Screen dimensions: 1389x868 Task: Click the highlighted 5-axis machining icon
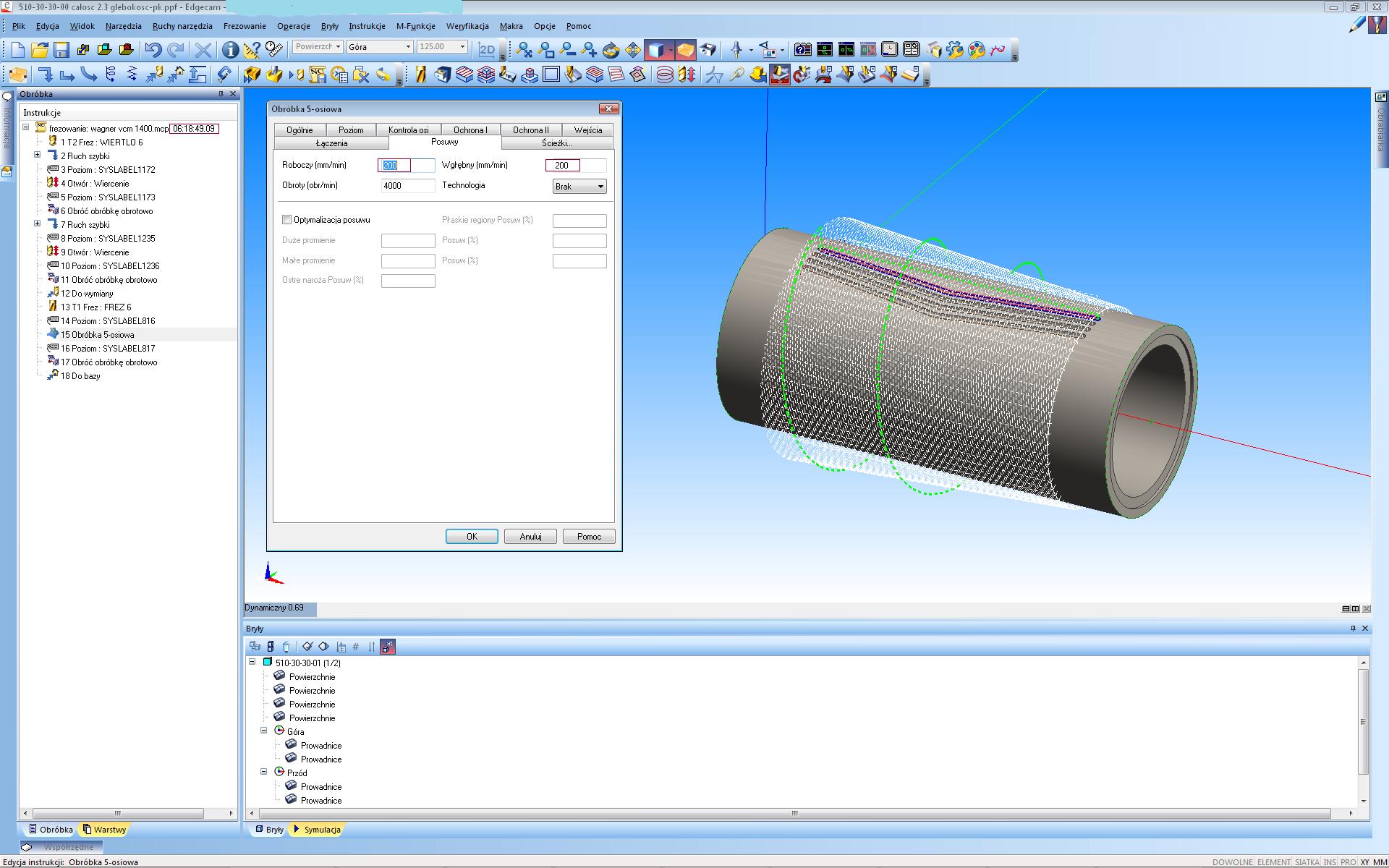tap(780, 74)
